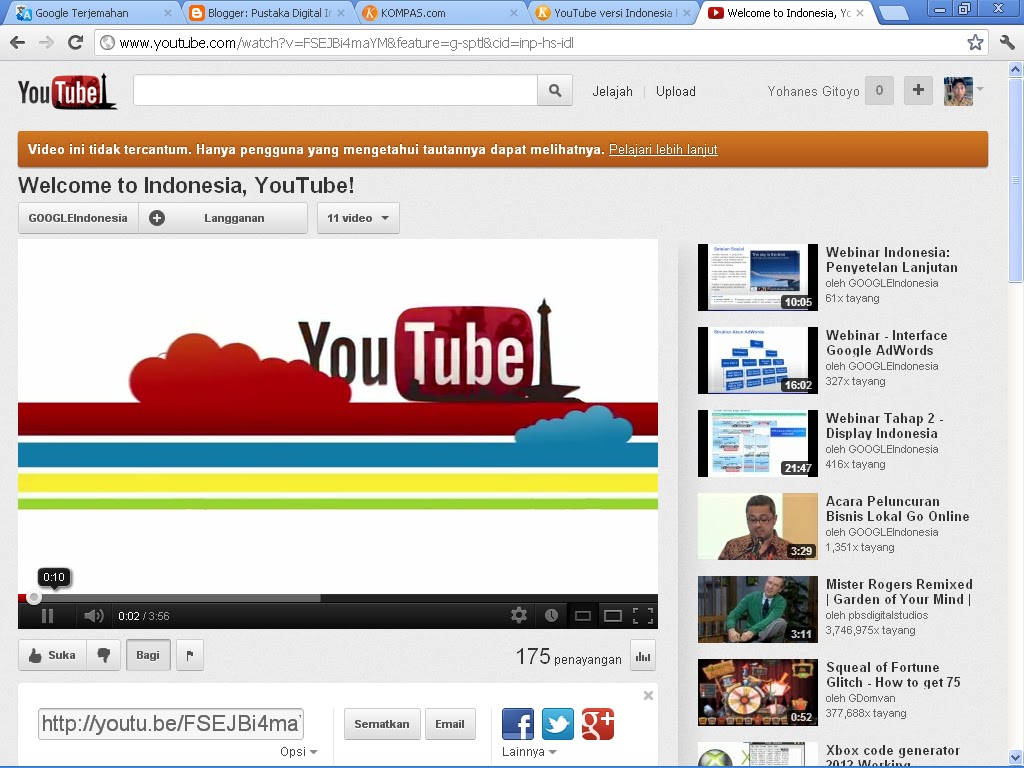Go back using browser back arrow
Screen dimensions: 1024x768
pyautogui.click(x=18, y=43)
